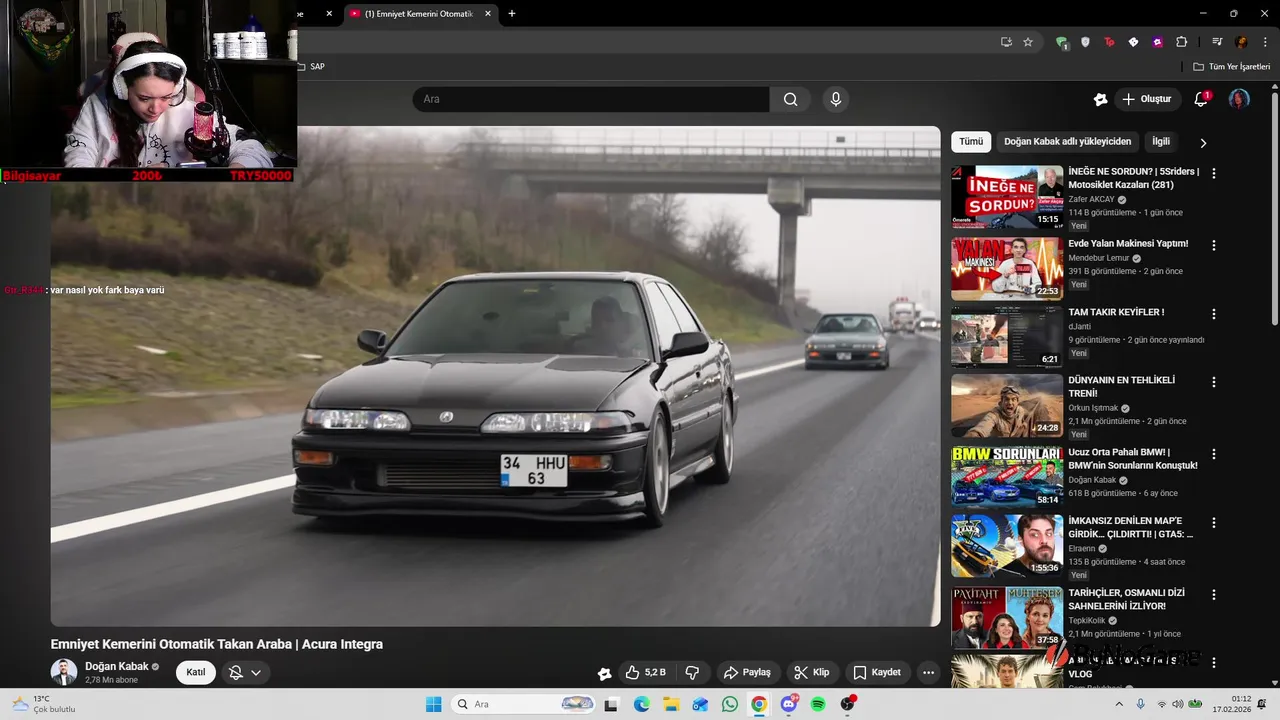1280x720 pixels.
Task: Open the Chrome extensions puzzle icon
Action: [x=1182, y=42]
